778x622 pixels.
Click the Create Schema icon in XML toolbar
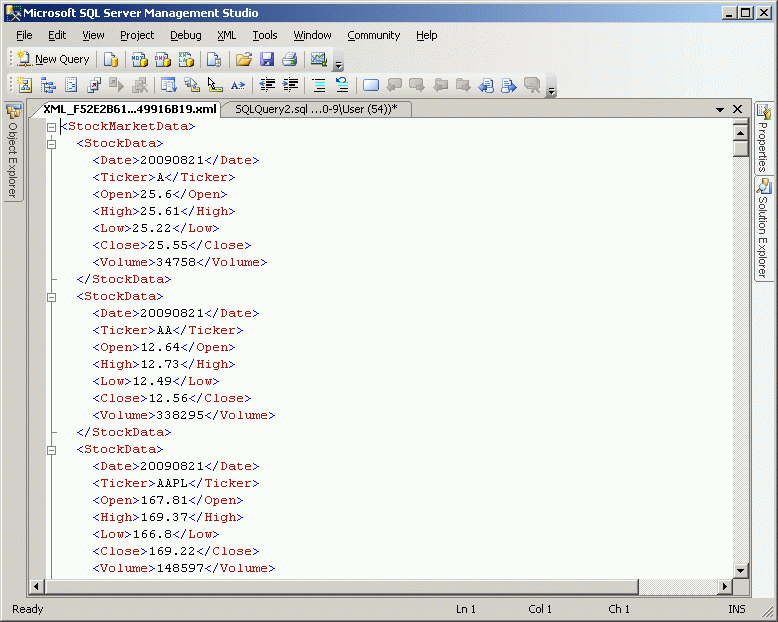24,85
